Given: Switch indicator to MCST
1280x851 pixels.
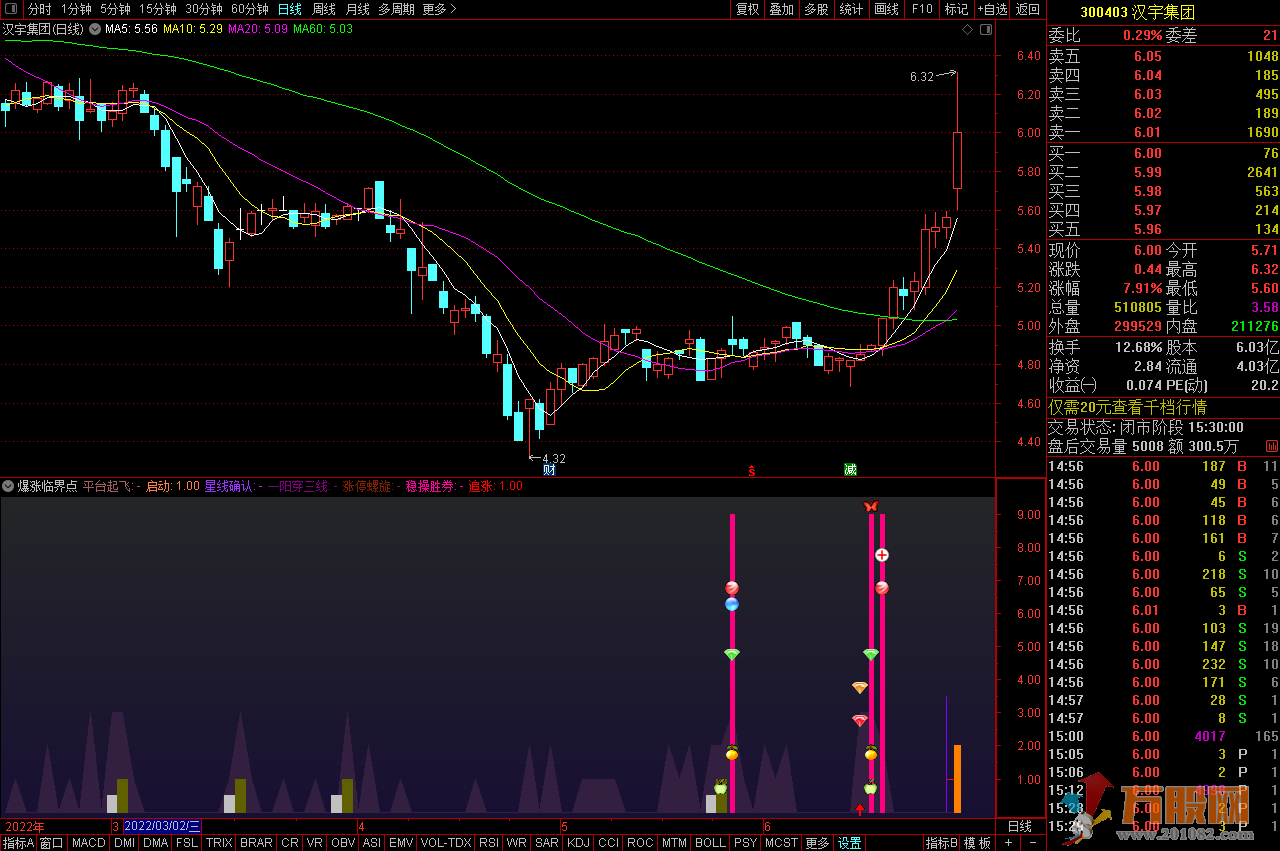Looking at the screenshot, I should (782, 843).
